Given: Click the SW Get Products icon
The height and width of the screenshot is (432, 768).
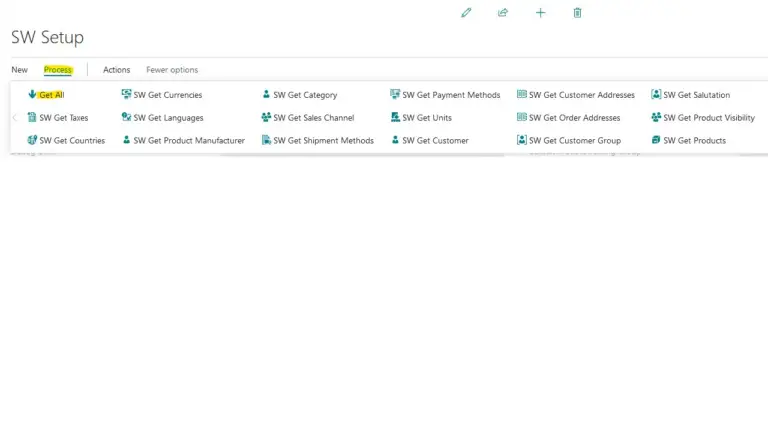Looking at the screenshot, I should pos(656,140).
